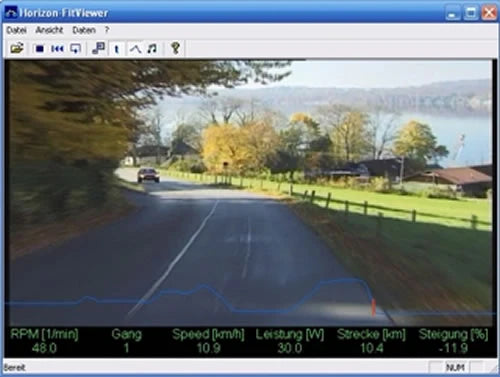500x377 pixels.
Task: Open file with folder icon
Action: 17,49
